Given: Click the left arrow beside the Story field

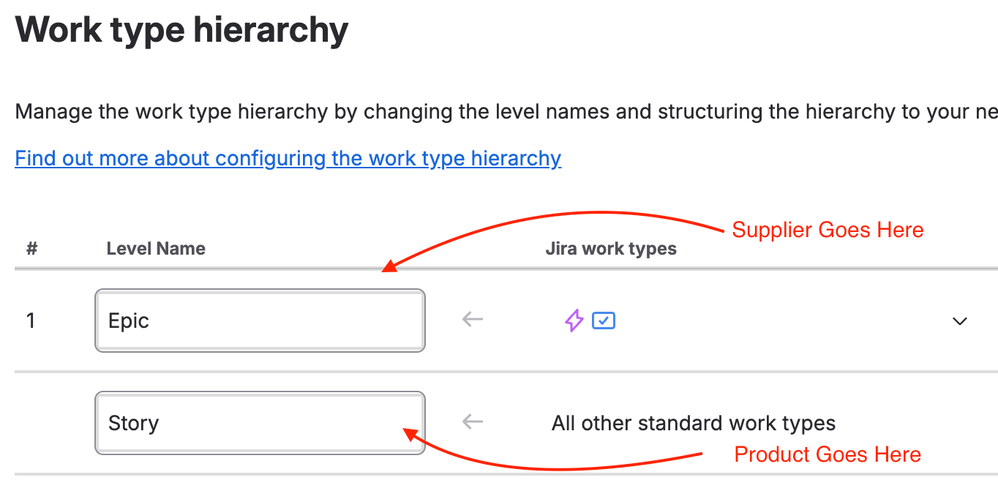Looking at the screenshot, I should (x=472, y=421).
